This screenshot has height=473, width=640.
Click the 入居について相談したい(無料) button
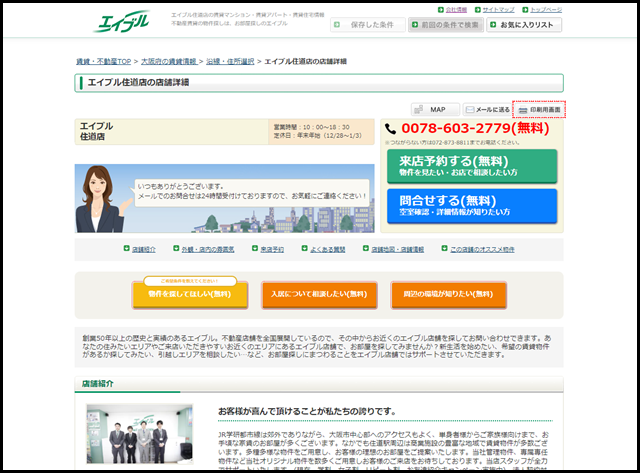pyautogui.click(x=319, y=294)
